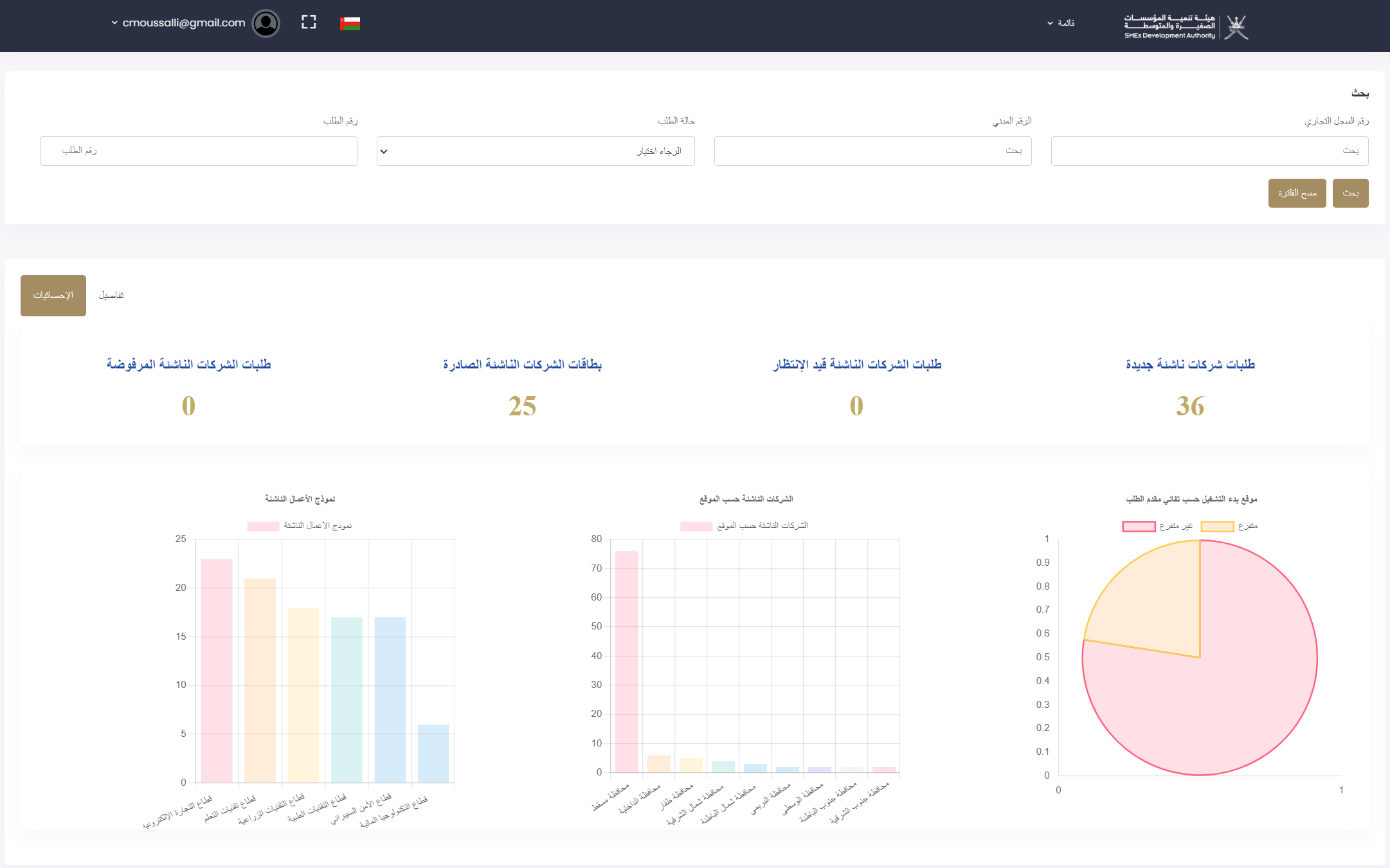This screenshot has width=1390, height=868.
Task: Click the fullscreen expand icon
Action: coord(309,23)
